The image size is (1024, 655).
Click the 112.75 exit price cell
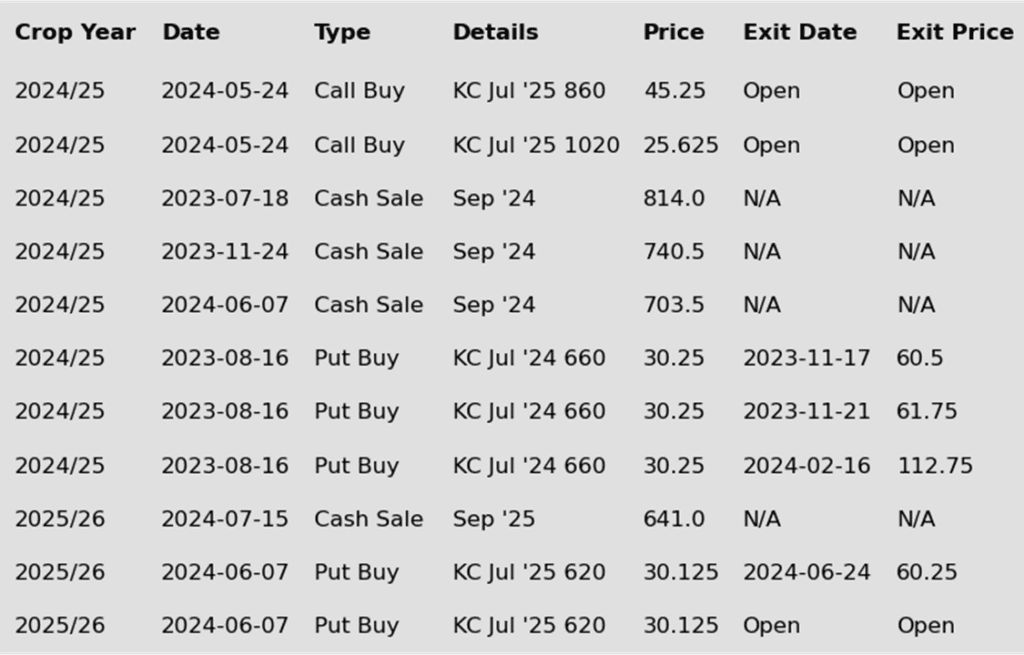[x=935, y=466]
